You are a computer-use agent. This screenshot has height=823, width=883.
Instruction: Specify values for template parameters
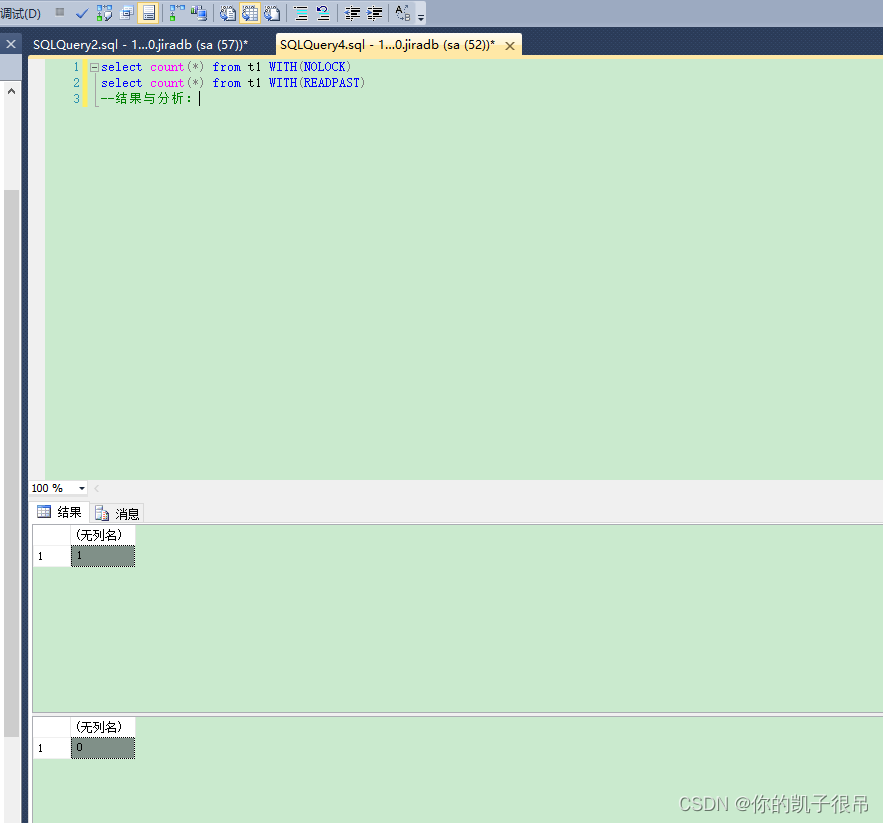pos(403,13)
